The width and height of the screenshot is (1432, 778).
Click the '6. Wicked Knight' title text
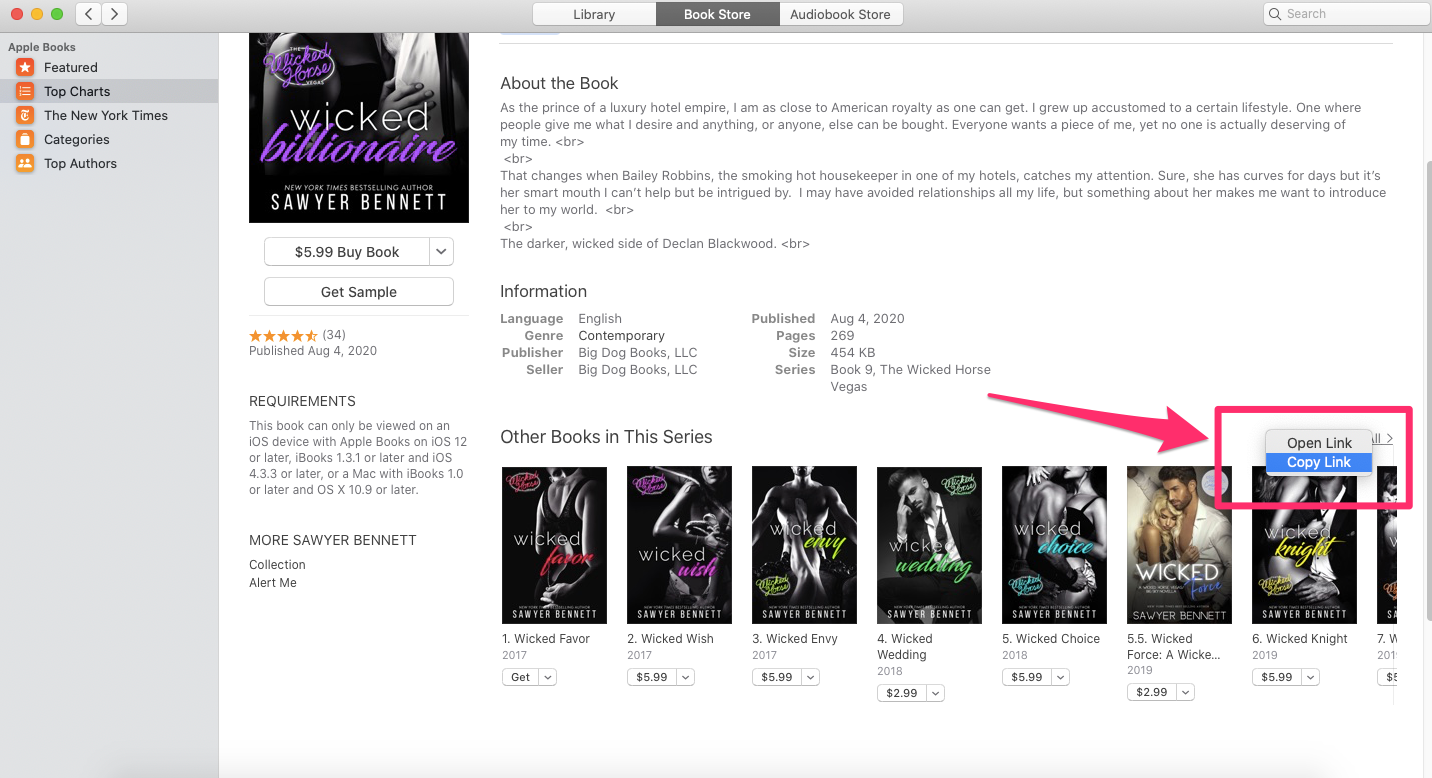tap(1300, 639)
